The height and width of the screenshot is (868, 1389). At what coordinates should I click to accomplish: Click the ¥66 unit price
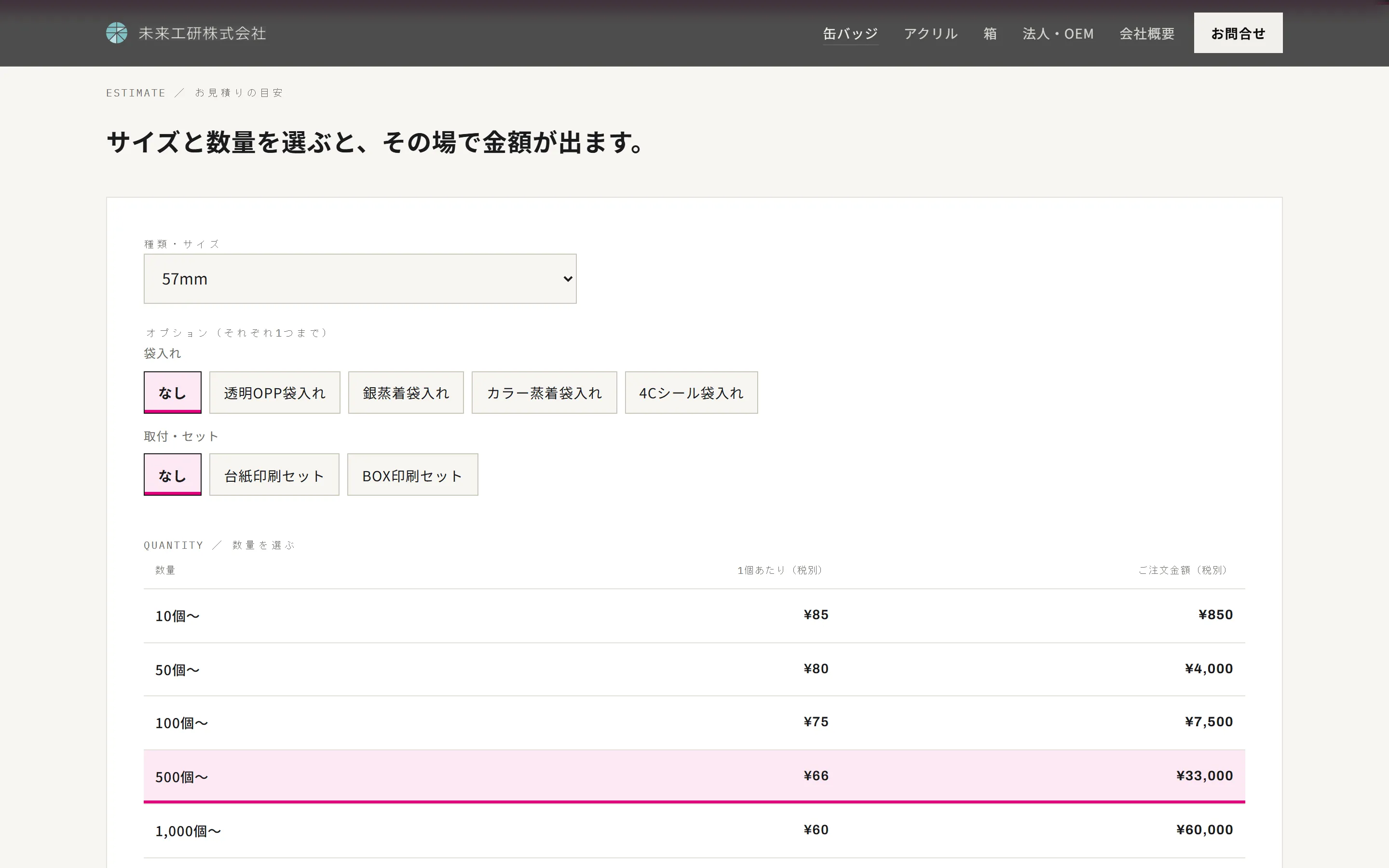pyautogui.click(x=816, y=775)
